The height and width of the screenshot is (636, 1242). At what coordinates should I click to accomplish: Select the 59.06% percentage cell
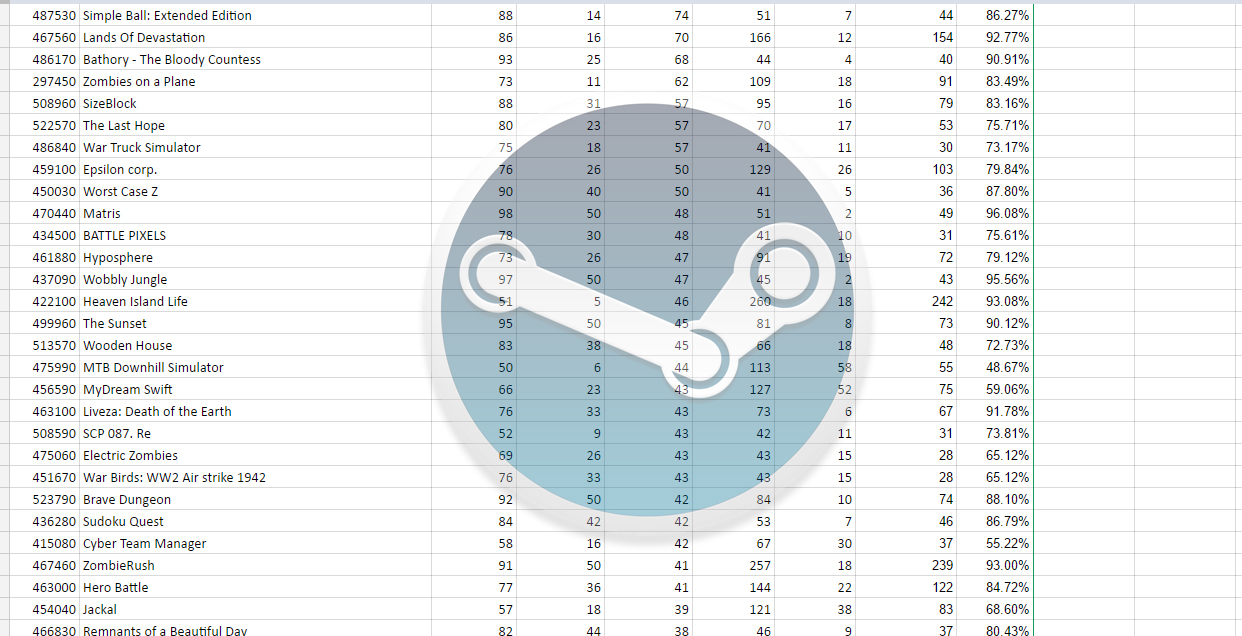click(995, 390)
